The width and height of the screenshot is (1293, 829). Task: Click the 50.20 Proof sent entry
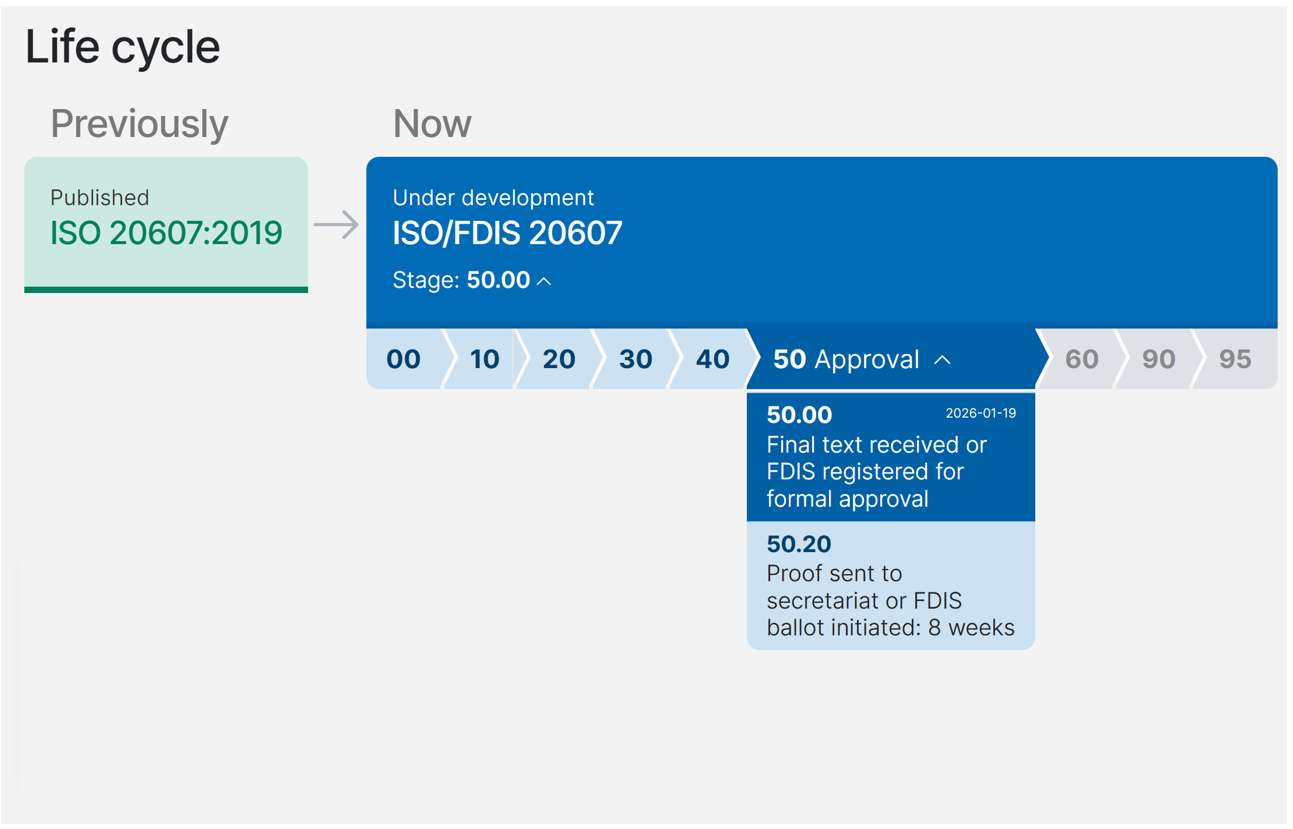point(890,586)
